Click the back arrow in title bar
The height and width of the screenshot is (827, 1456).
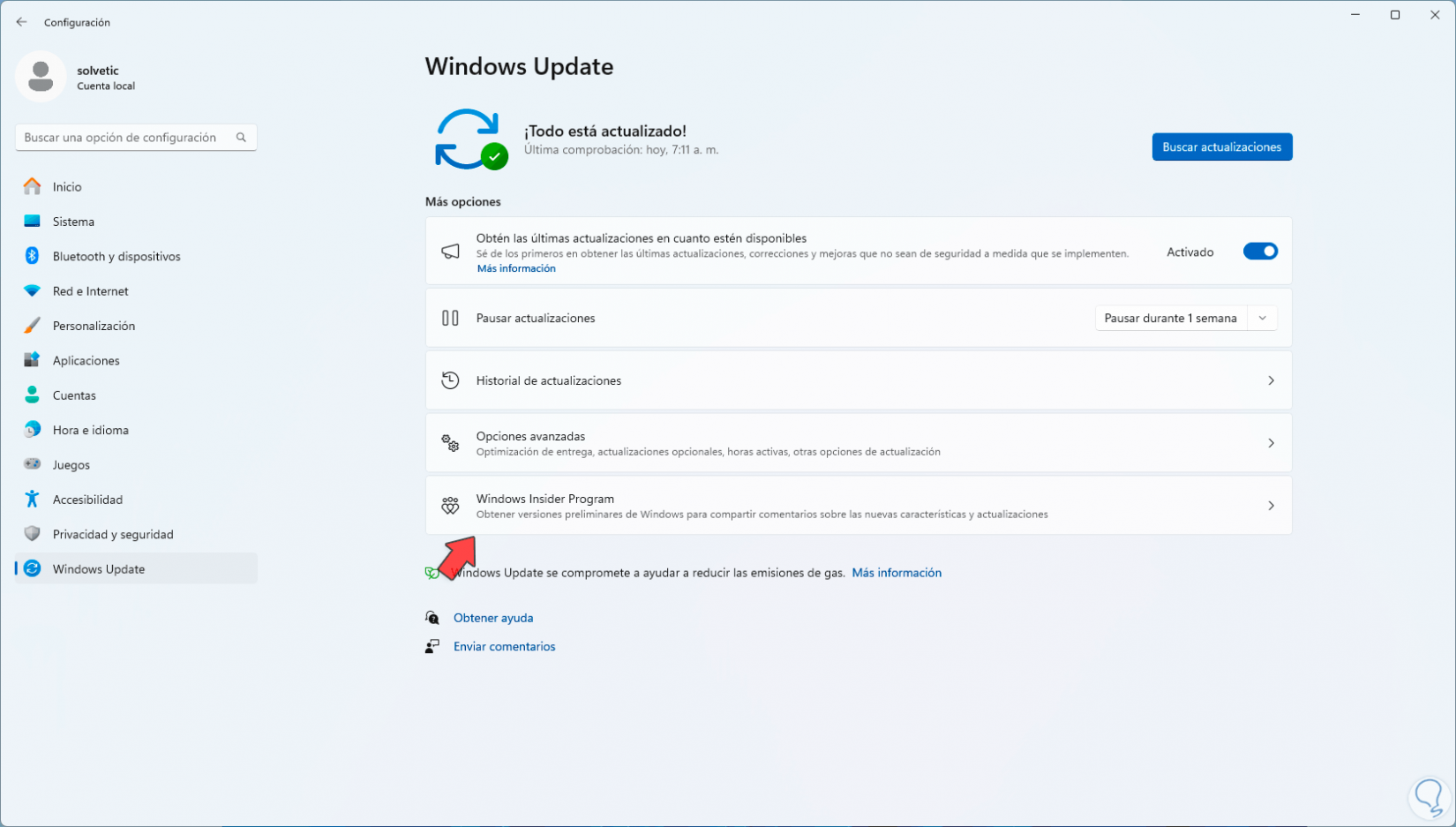coord(21,22)
